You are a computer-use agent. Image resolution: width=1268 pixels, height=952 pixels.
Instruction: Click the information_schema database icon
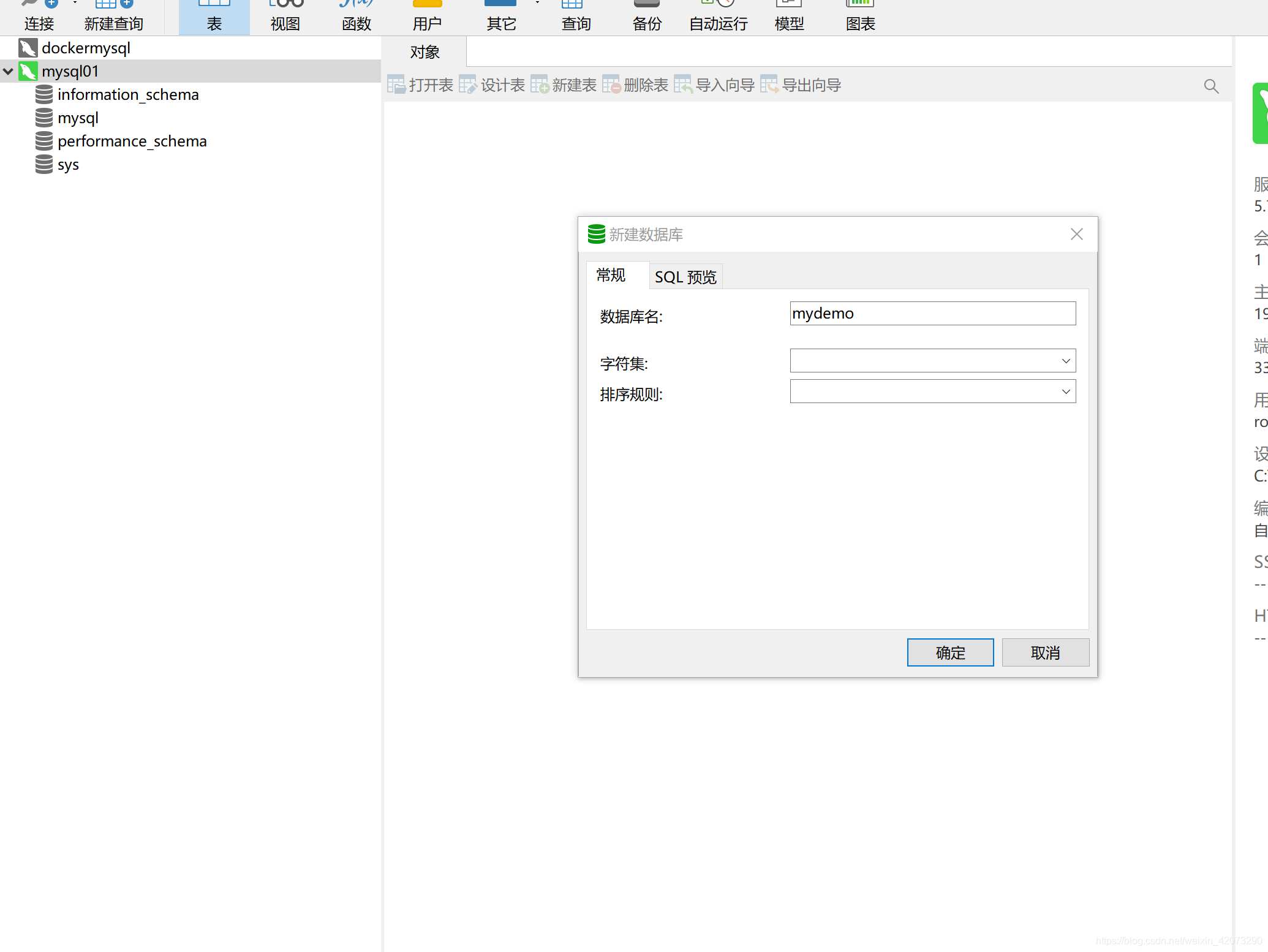44,94
